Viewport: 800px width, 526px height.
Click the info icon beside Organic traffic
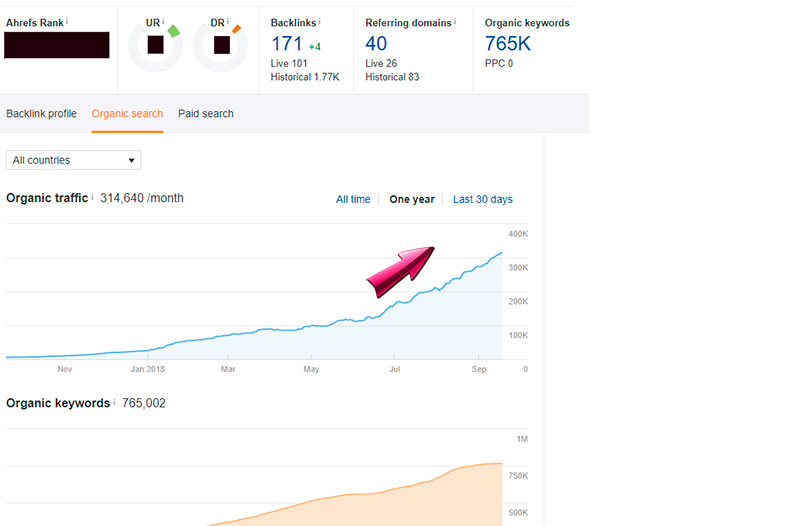click(x=93, y=197)
